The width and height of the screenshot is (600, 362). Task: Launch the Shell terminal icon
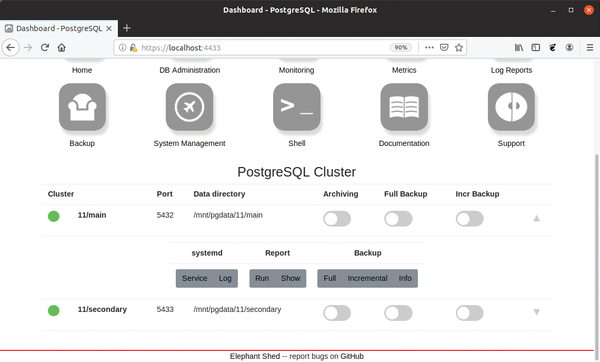point(297,107)
